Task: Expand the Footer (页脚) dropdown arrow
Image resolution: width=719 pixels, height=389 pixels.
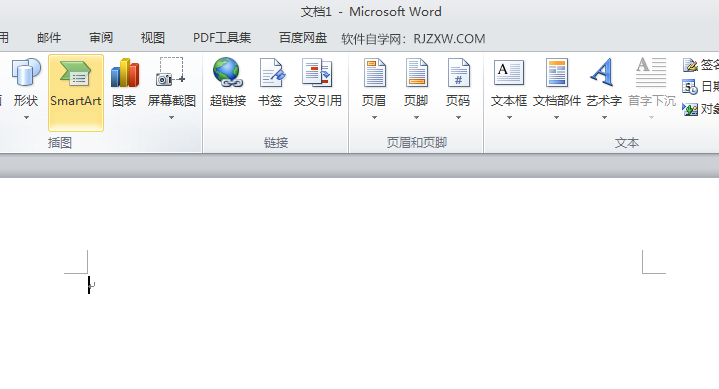Action: point(416,118)
